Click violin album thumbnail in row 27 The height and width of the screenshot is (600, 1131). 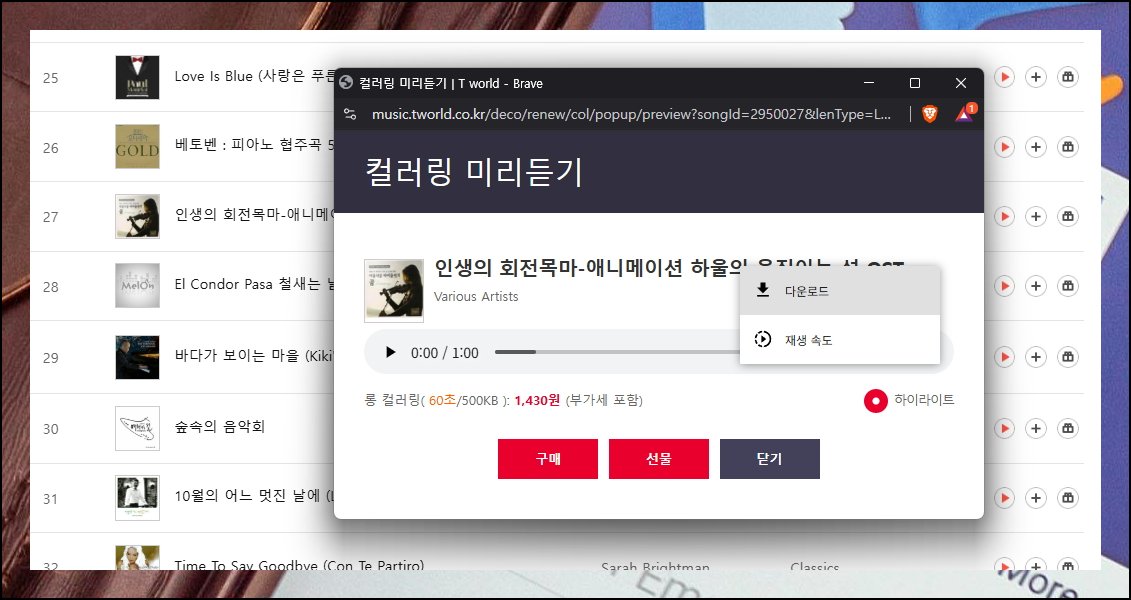(137, 216)
